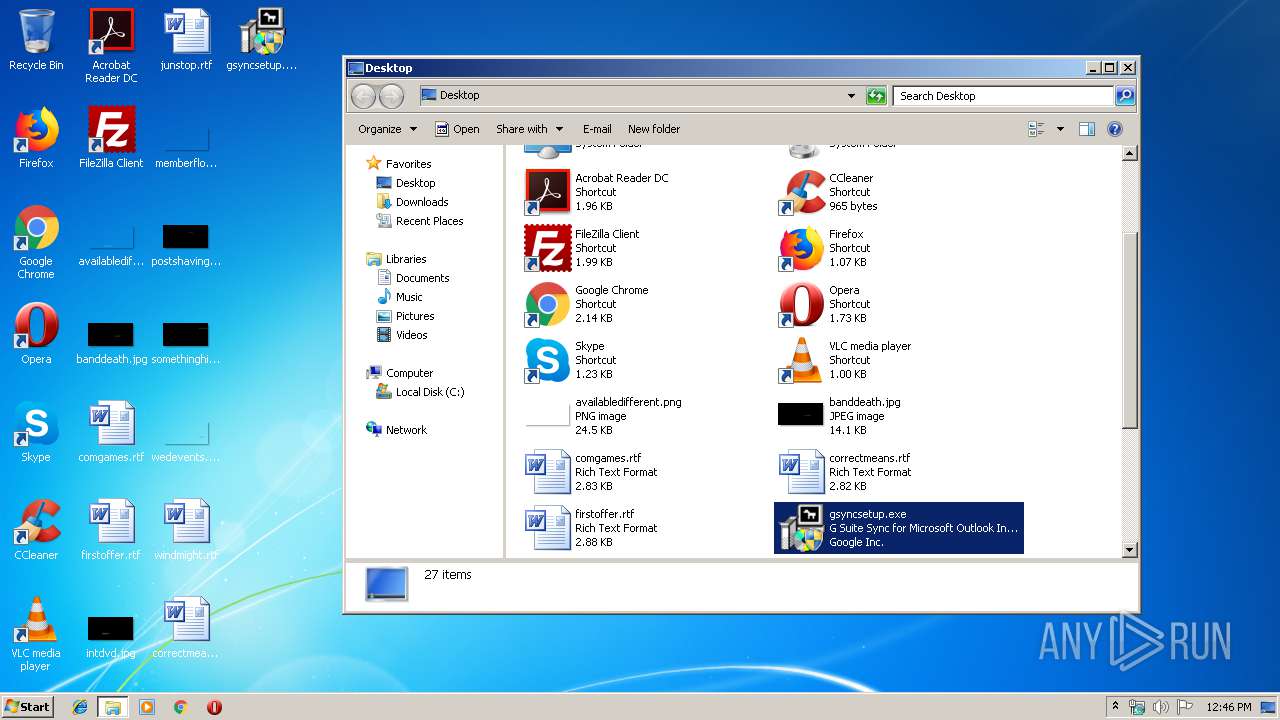1280x720 pixels.
Task: Open the change view options arrow
Action: click(x=1060, y=129)
